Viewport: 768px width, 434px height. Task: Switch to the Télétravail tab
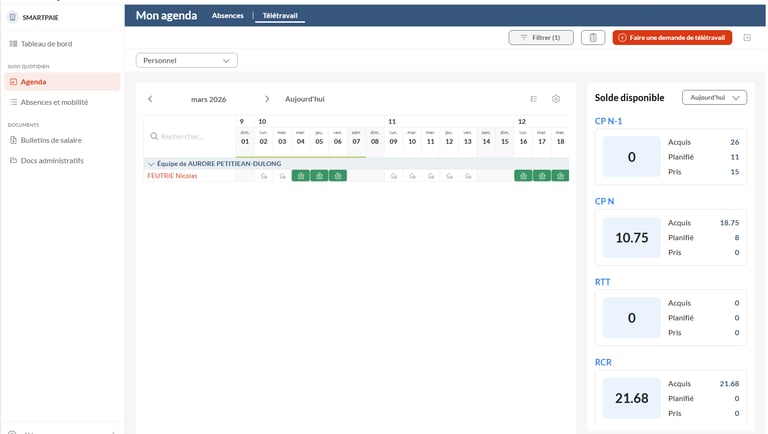pyautogui.click(x=280, y=16)
